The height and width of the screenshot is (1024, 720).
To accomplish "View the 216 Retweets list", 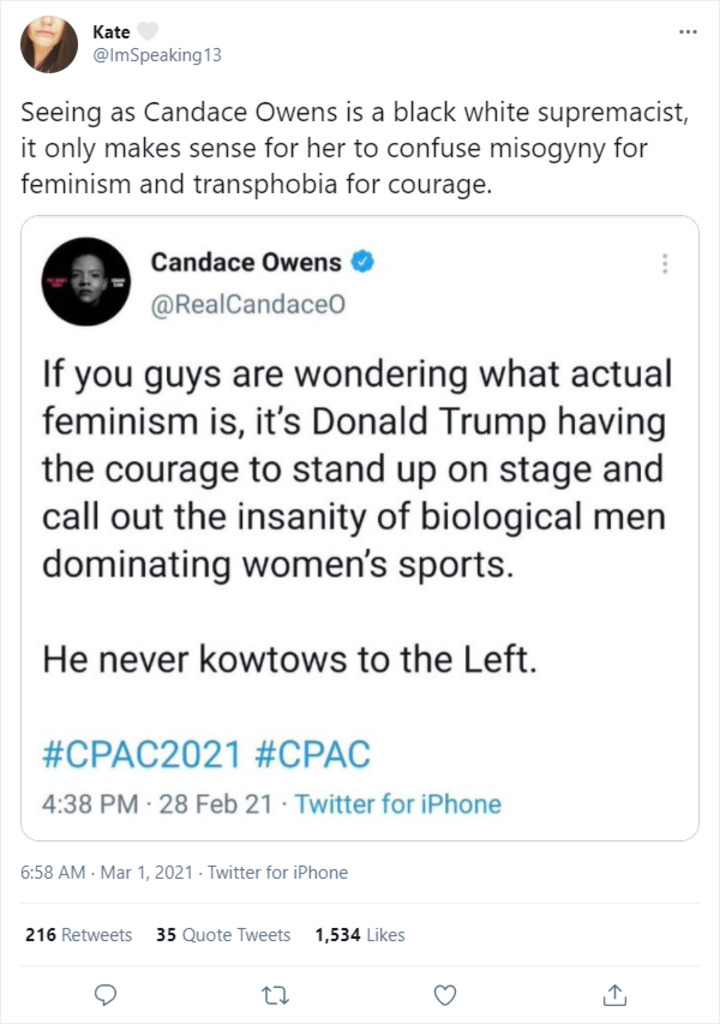I will (78, 935).
